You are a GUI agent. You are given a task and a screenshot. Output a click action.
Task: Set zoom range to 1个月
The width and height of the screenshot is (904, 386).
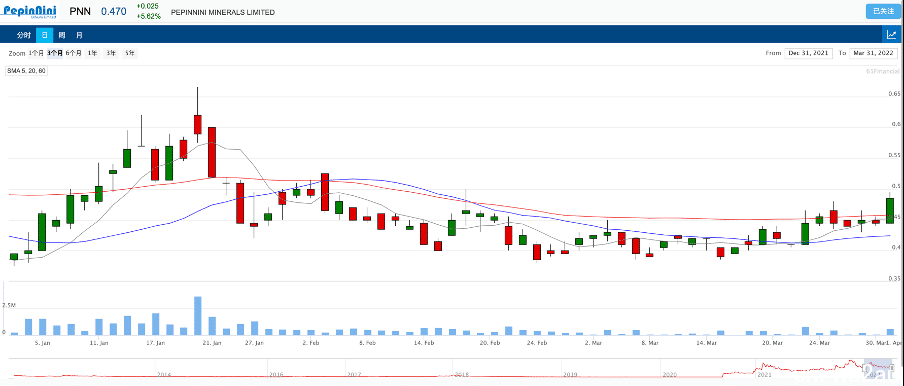(36, 53)
